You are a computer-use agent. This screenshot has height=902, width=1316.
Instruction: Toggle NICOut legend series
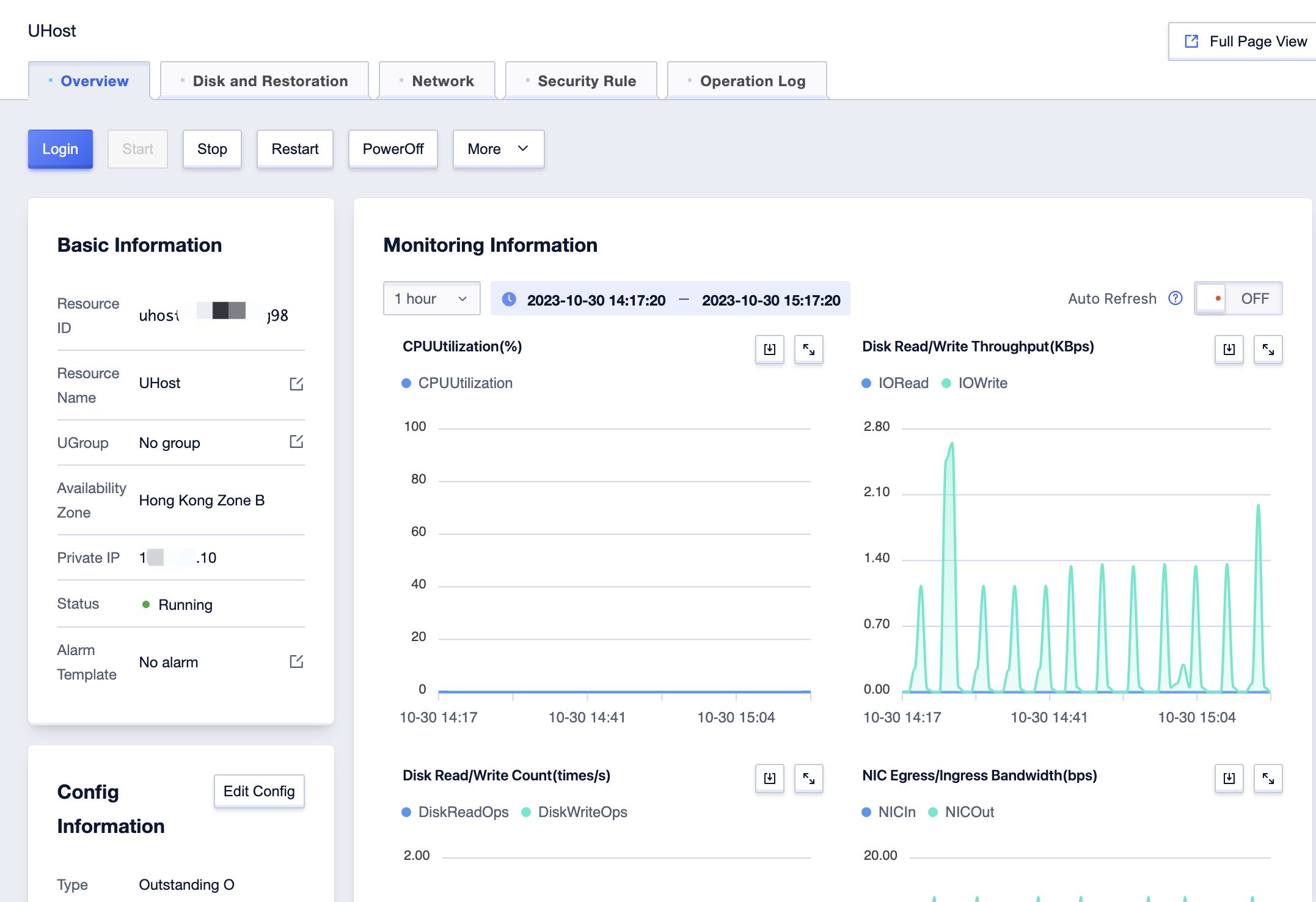[x=961, y=812]
